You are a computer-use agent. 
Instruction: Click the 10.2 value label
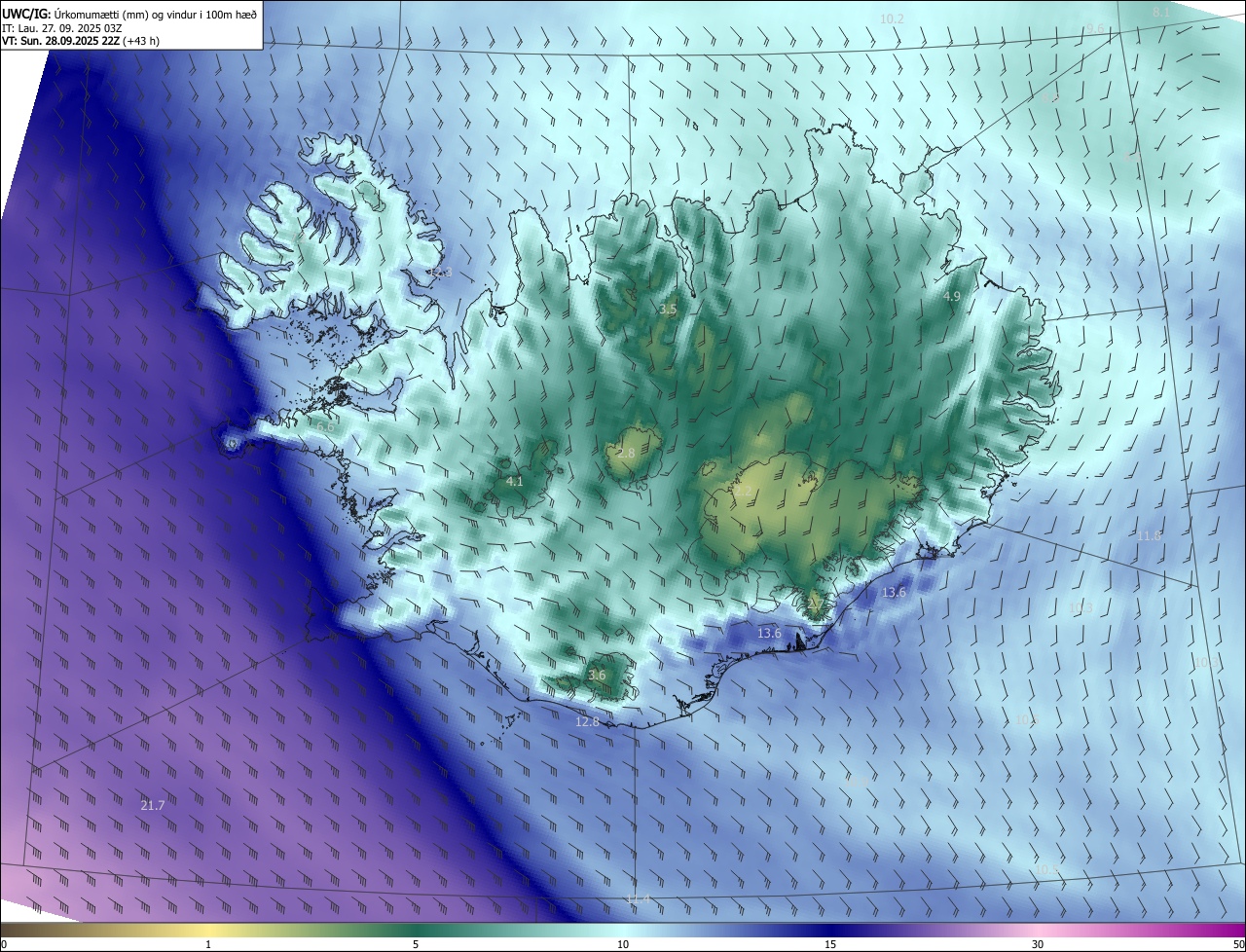click(892, 18)
